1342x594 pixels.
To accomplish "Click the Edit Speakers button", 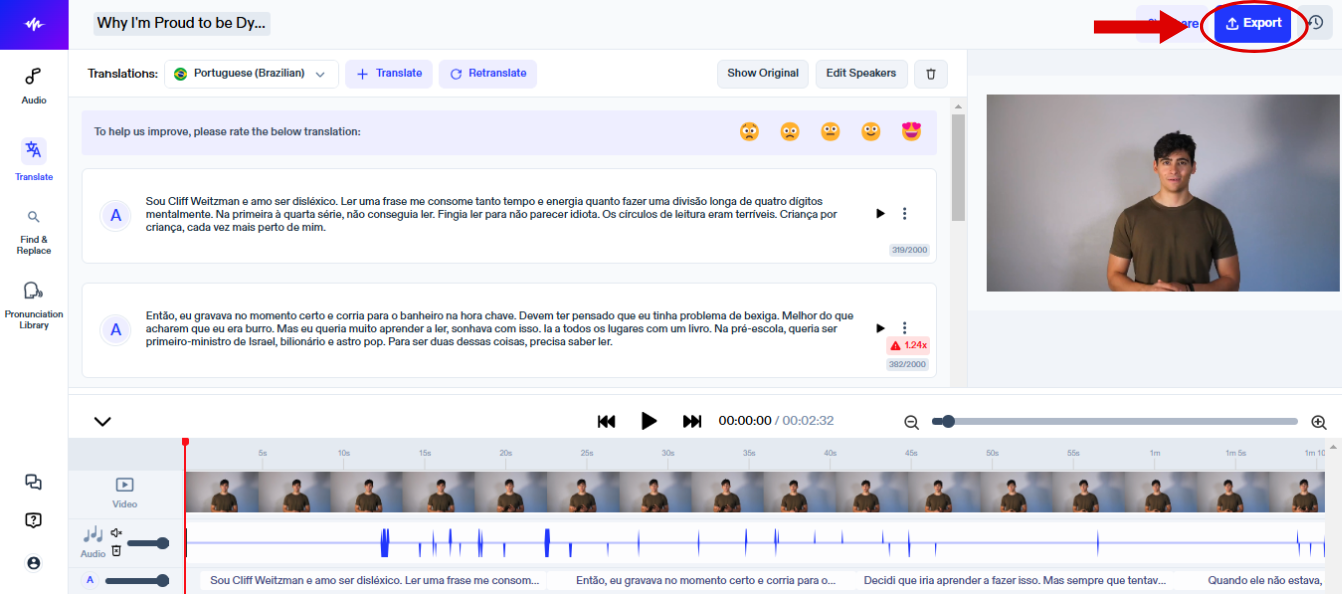I will [861, 74].
